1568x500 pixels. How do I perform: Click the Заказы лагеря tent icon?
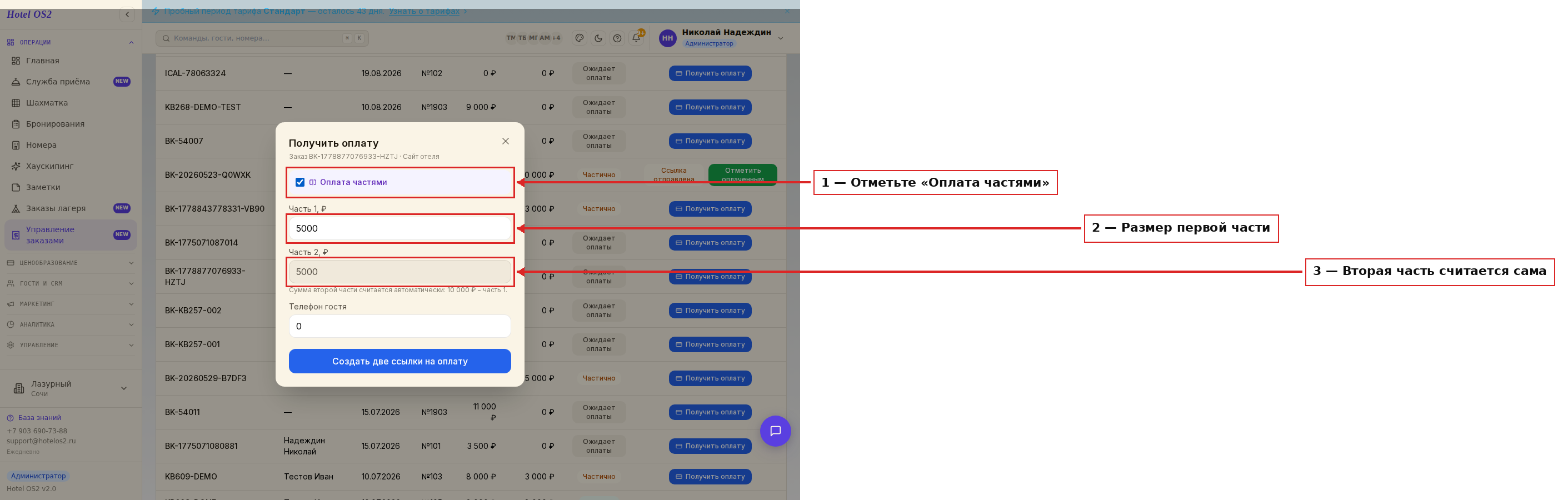[x=16, y=208]
